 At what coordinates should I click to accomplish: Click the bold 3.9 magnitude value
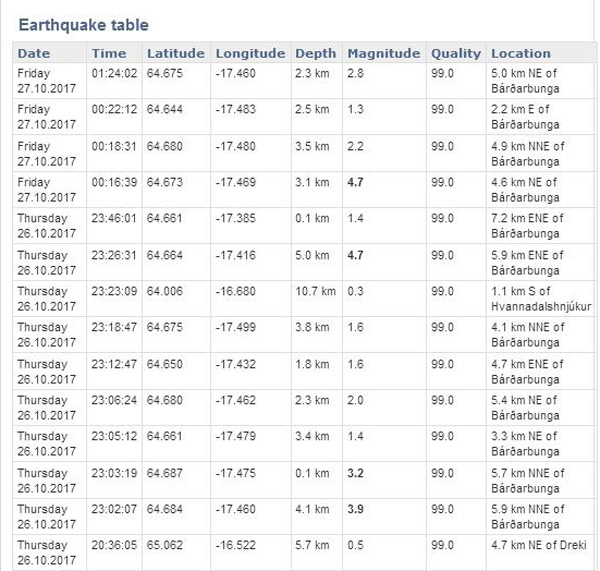(356, 509)
